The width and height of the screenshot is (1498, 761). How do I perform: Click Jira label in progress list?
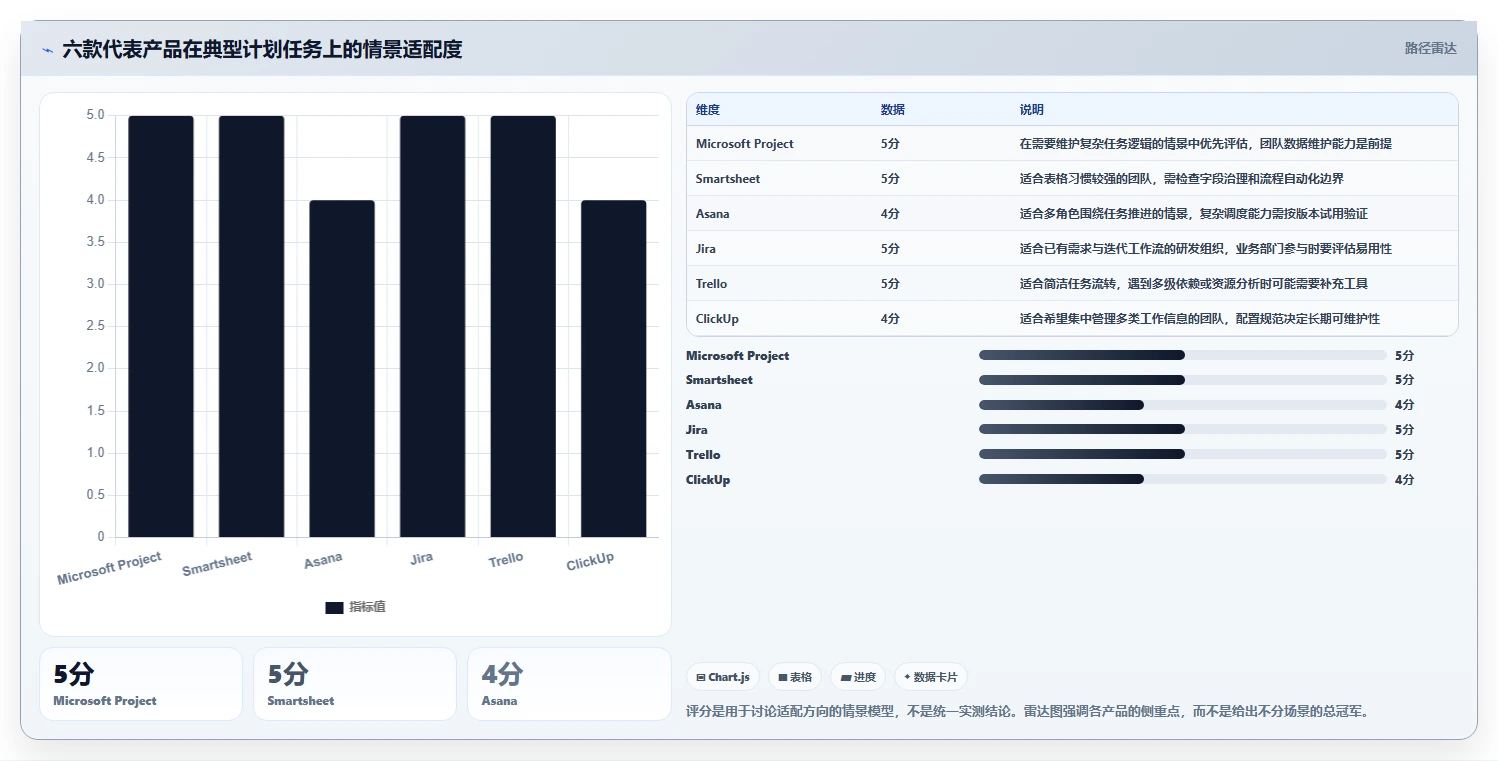pos(697,430)
